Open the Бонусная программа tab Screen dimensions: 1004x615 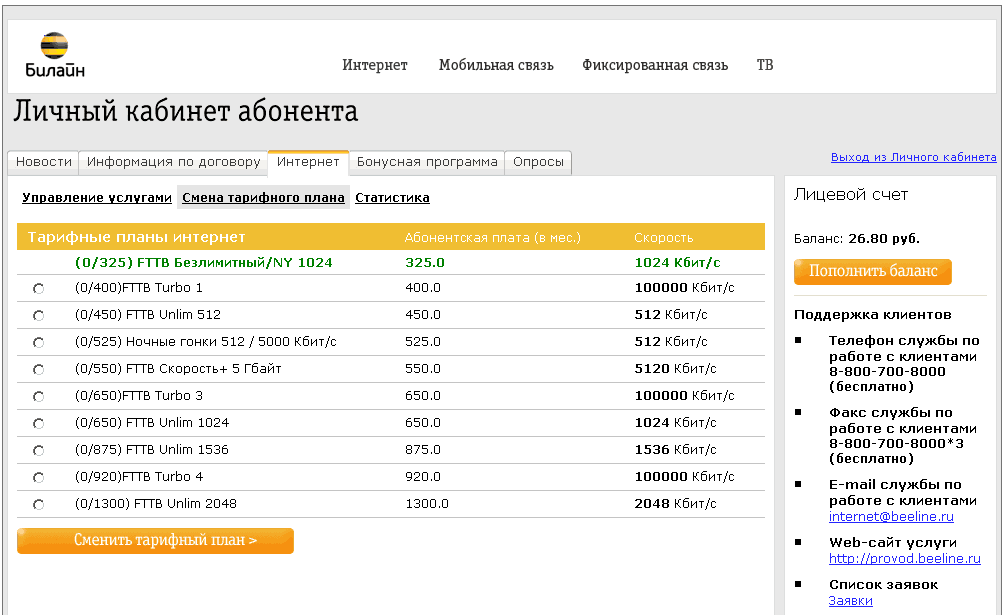(427, 162)
